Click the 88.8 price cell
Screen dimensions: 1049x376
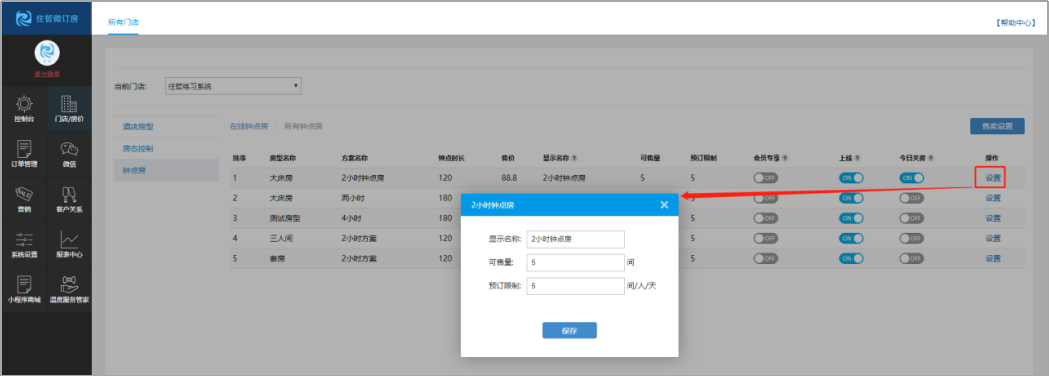click(509, 178)
